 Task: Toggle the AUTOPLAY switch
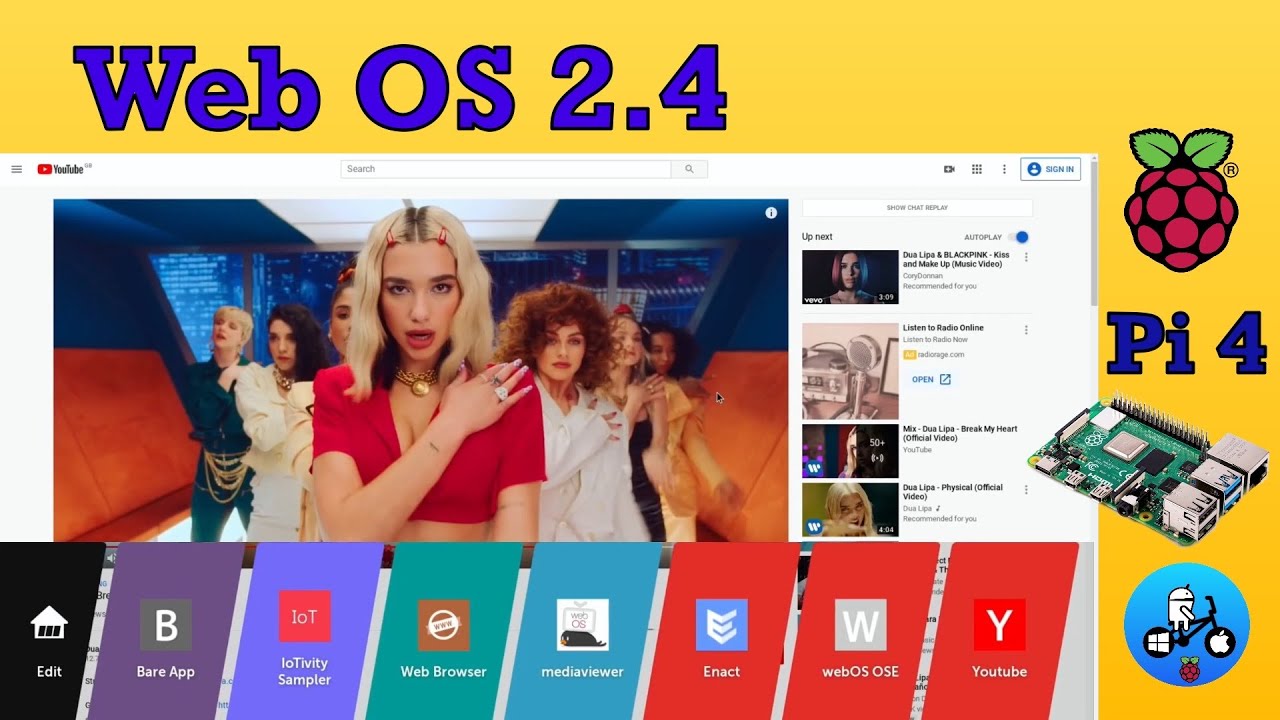tap(1018, 237)
